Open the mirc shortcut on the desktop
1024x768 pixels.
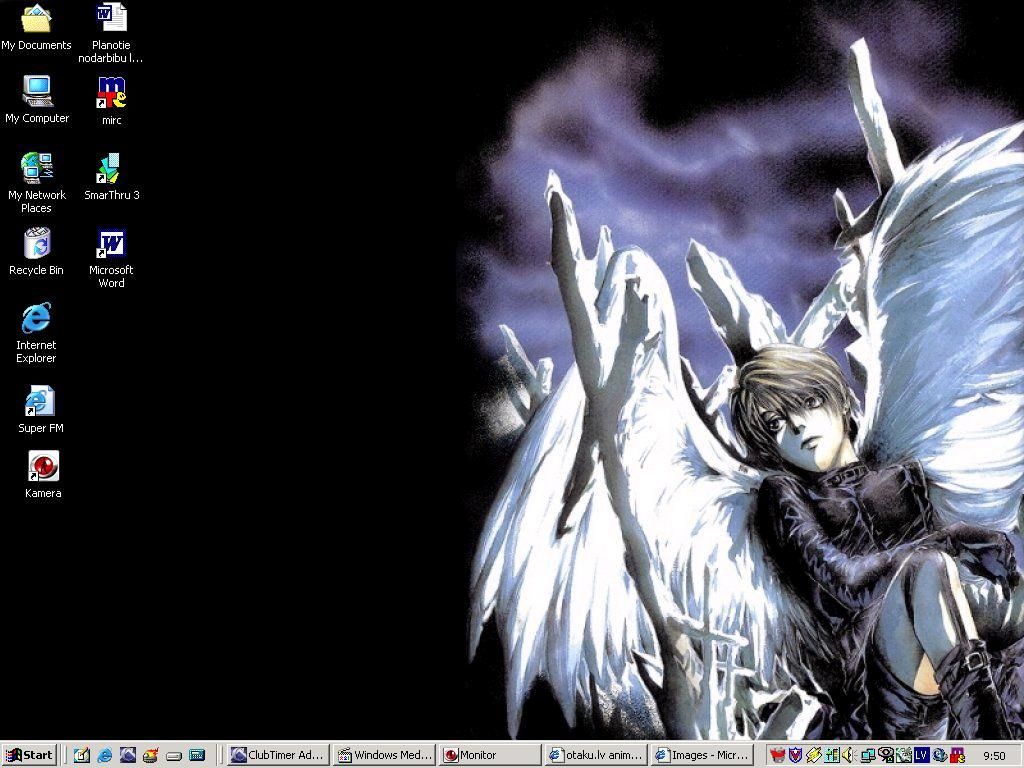pyautogui.click(x=111, y=93)
